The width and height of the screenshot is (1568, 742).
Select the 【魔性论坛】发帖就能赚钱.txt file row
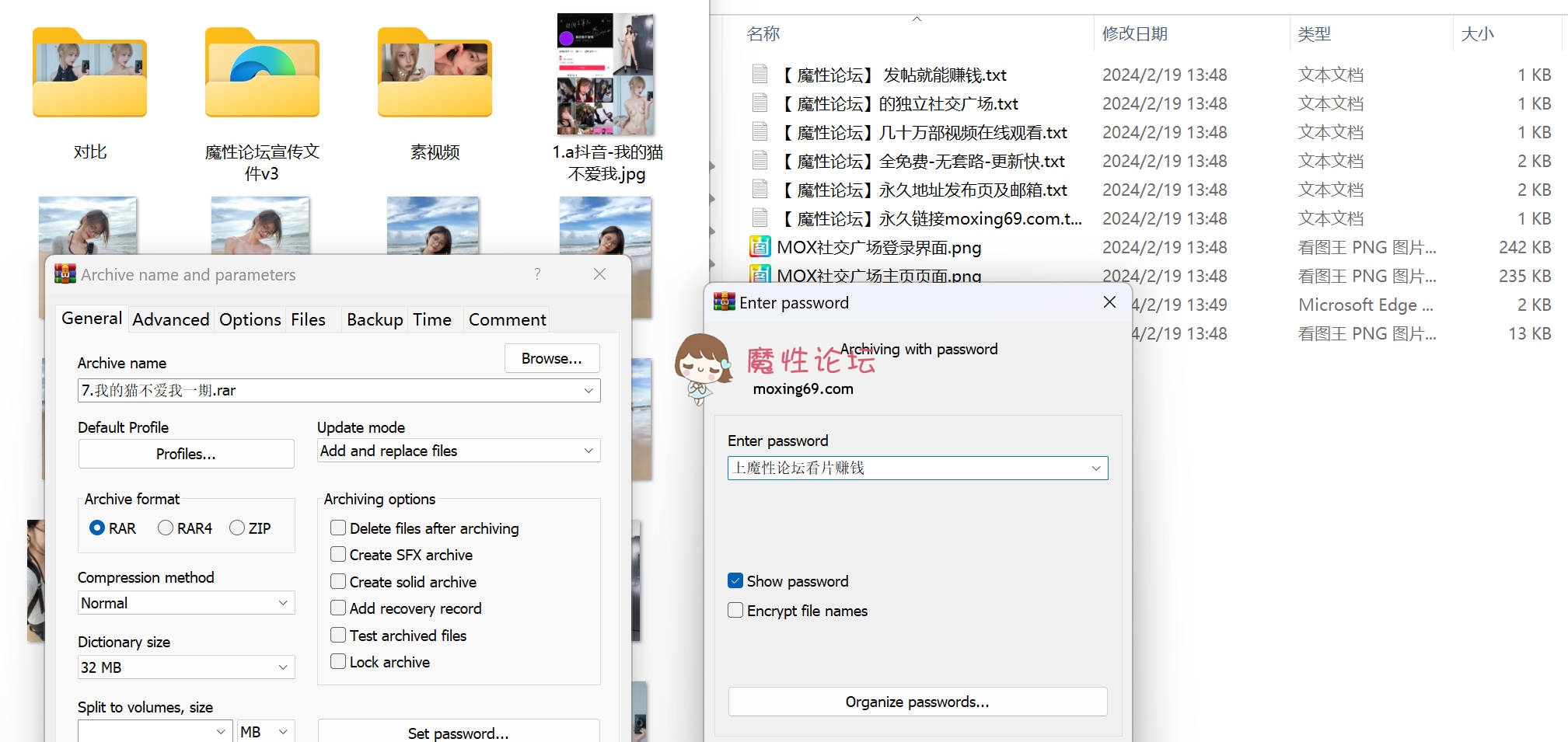click(1151, 75)
